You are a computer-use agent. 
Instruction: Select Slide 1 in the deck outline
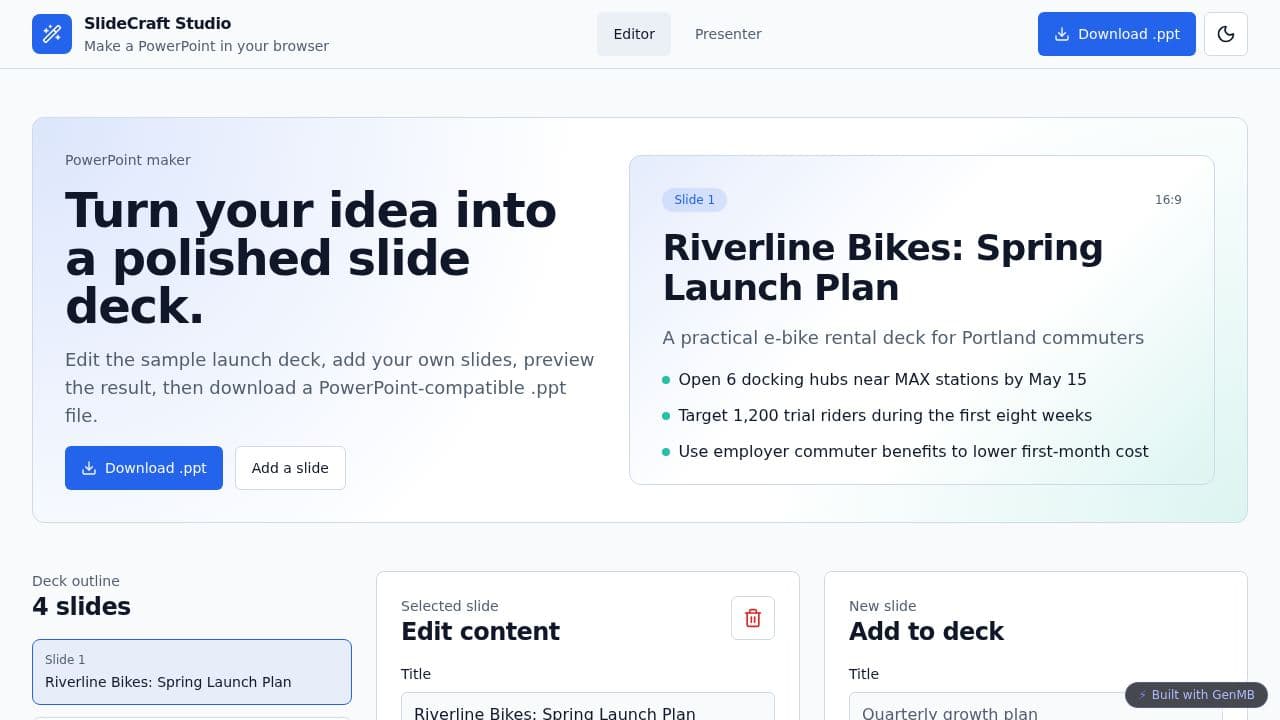pyautogui.click(x=192, y=672)
